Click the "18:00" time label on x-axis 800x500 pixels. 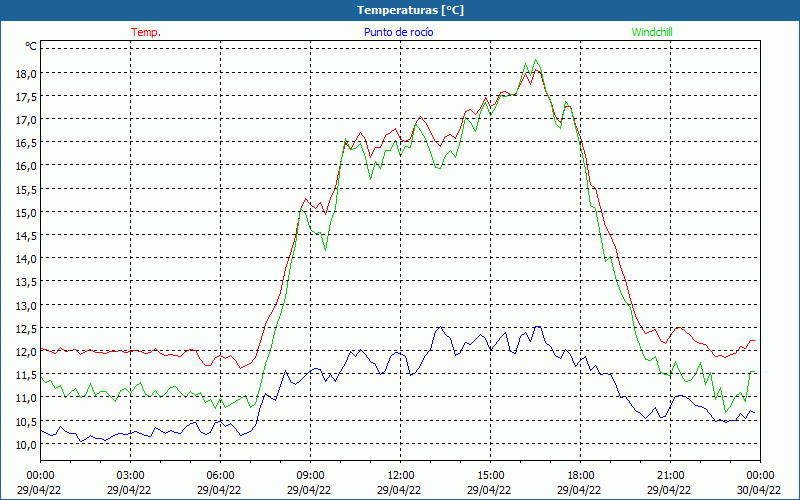pos(580,476)
